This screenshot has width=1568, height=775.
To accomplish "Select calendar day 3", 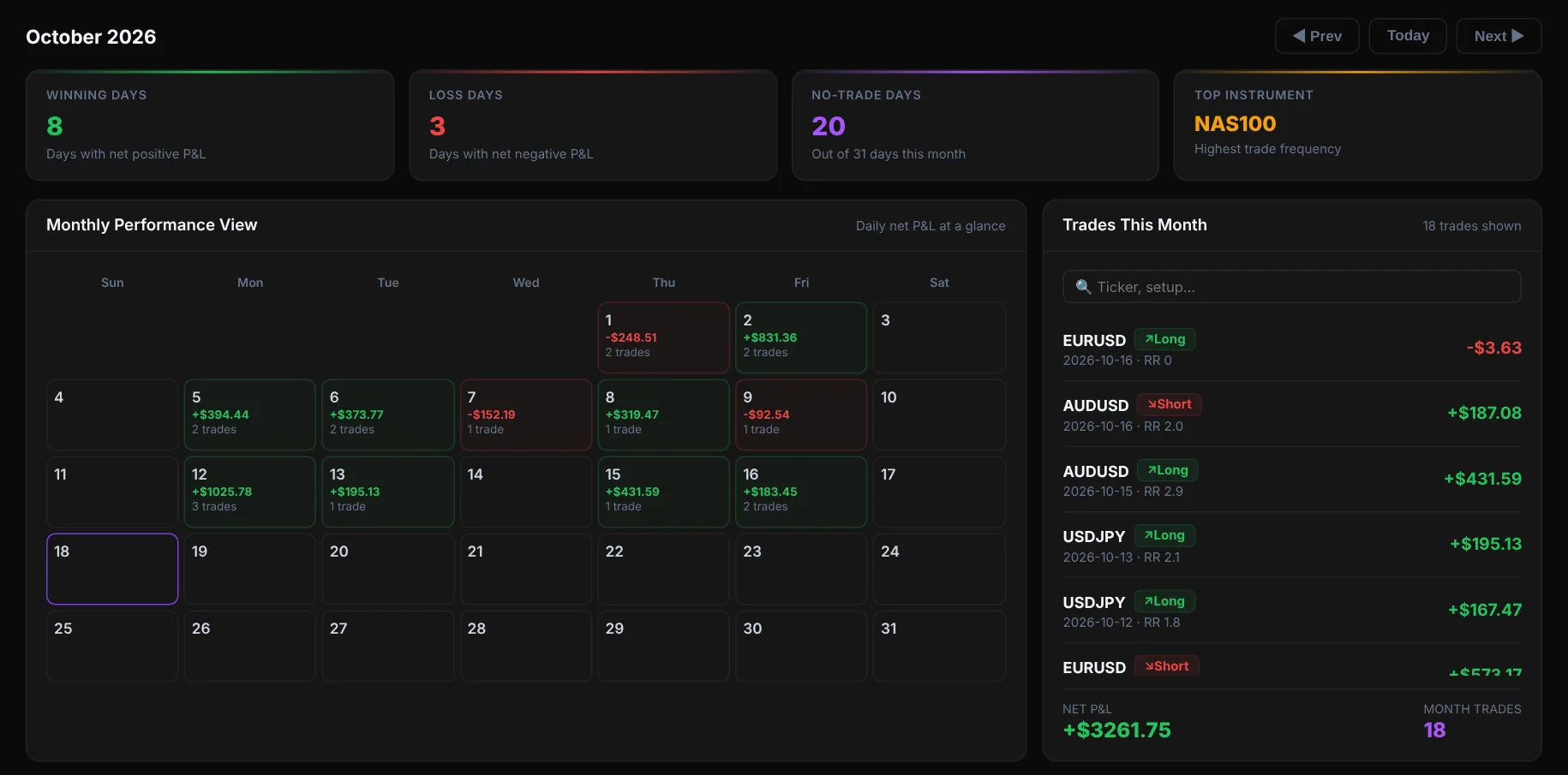I will click(939, 337).
